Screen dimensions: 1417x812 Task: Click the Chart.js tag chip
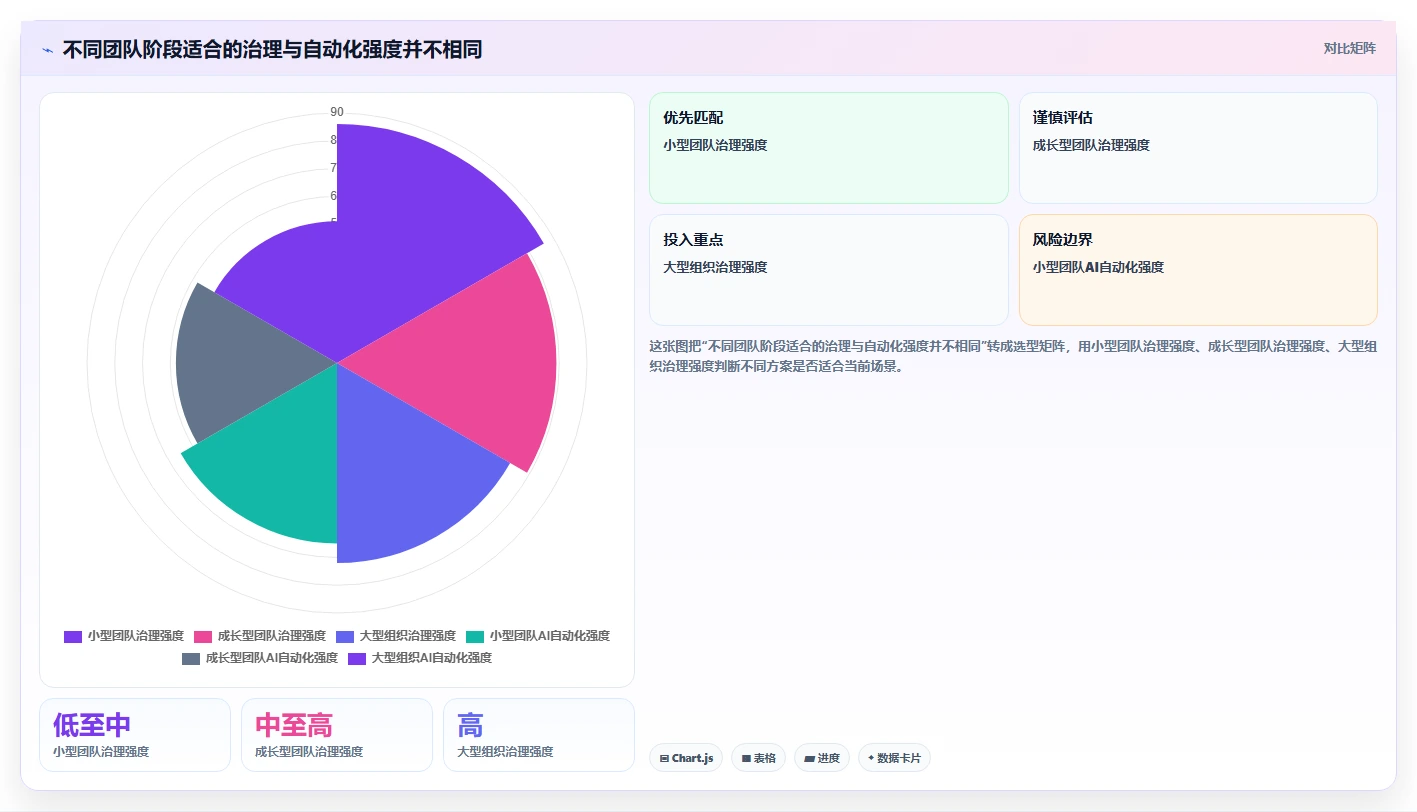click(x=686, y=758)
